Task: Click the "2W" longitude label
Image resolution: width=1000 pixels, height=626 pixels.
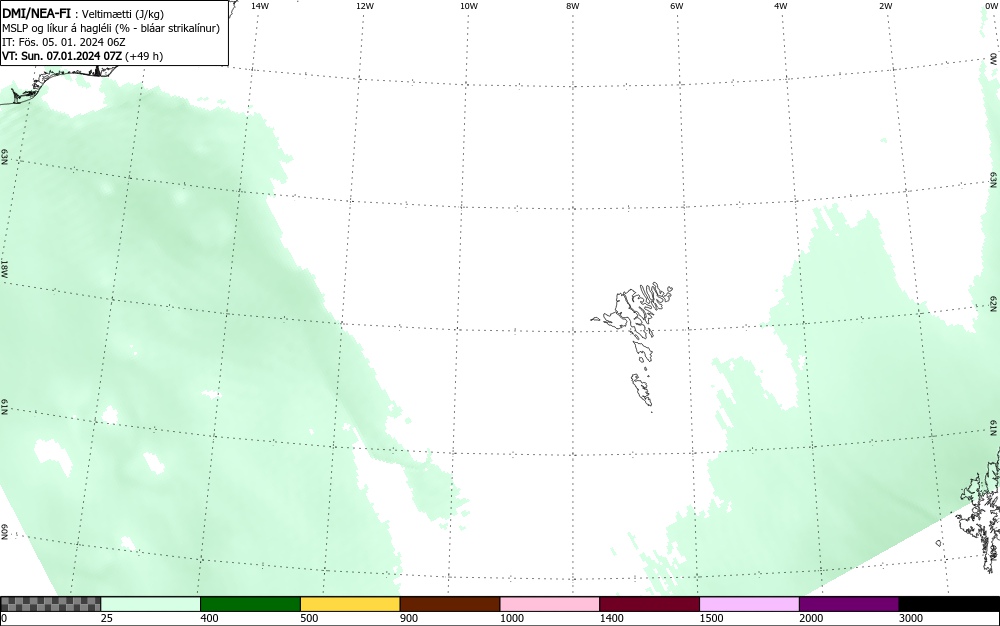Action: (x=885, y=6)
